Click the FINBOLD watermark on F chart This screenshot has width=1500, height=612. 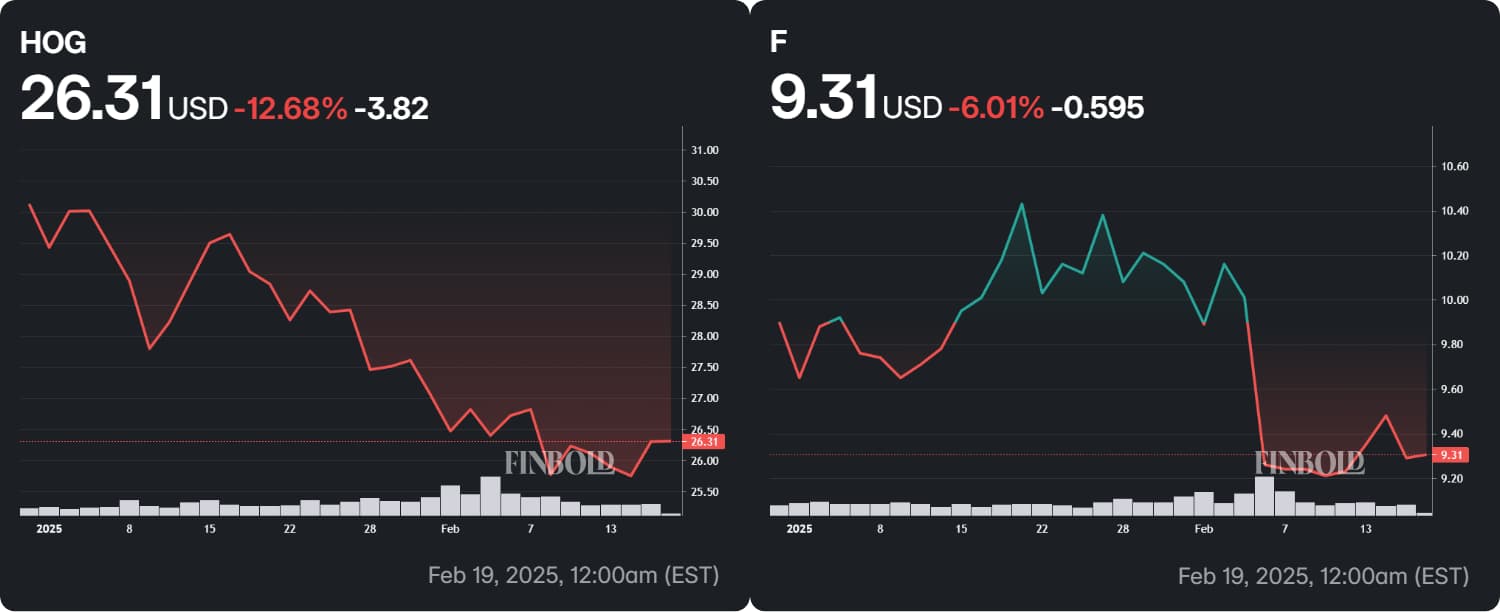click(1309, 462)
